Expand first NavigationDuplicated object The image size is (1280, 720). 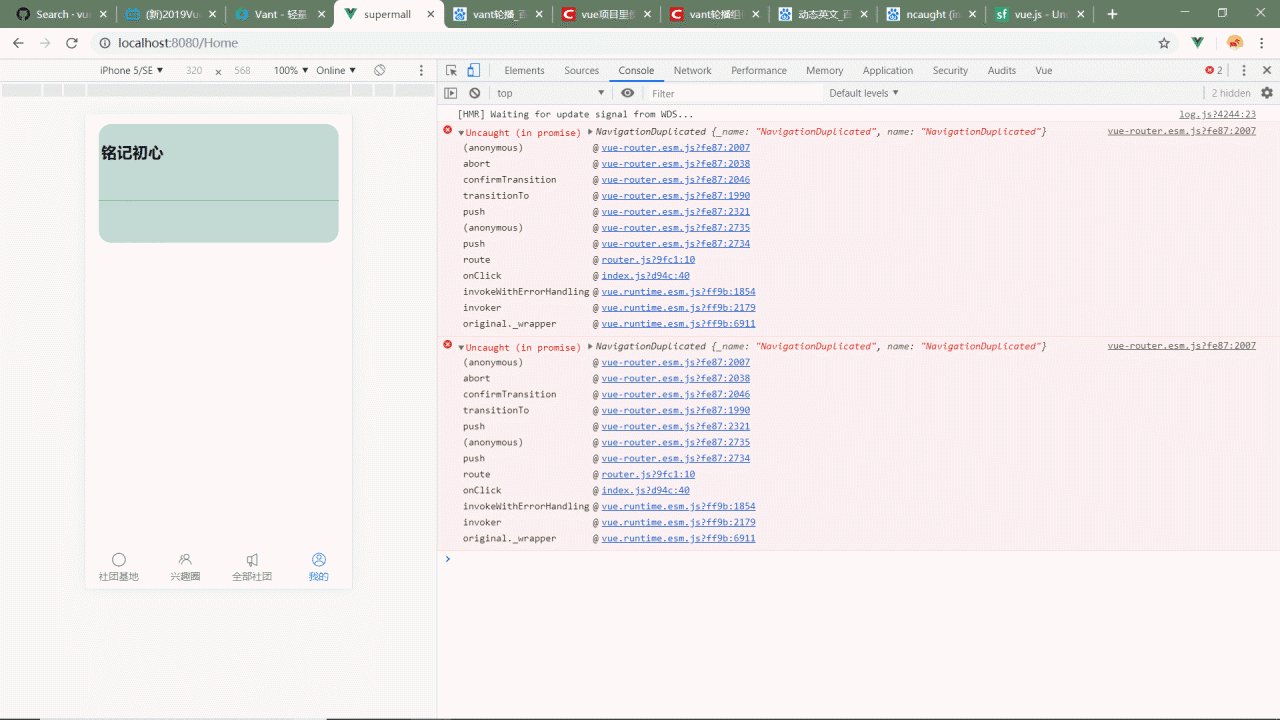click(591, 131)
